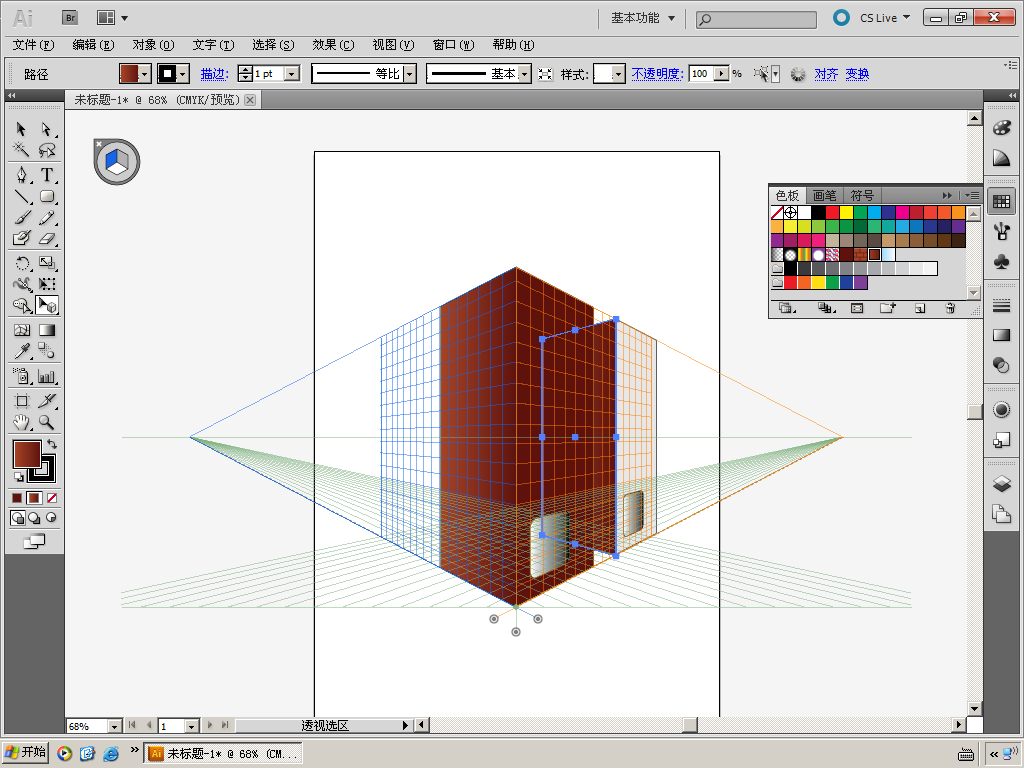The width and height of the screenshot is (1024, 768).
Task: Open the 视图(V) menu
Action: (x=393, y=45)
